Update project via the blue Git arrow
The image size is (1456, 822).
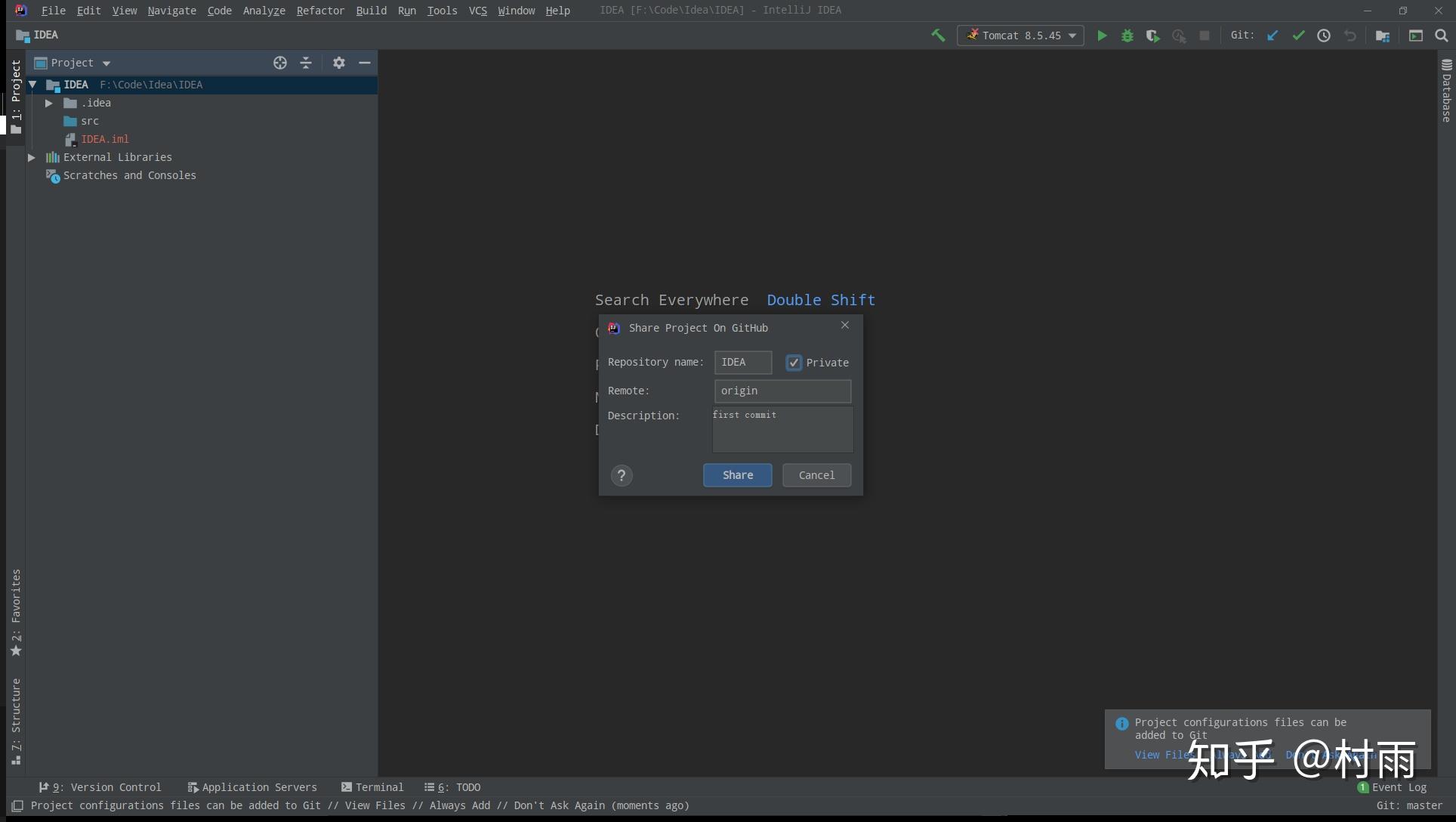coord(1273,36)
